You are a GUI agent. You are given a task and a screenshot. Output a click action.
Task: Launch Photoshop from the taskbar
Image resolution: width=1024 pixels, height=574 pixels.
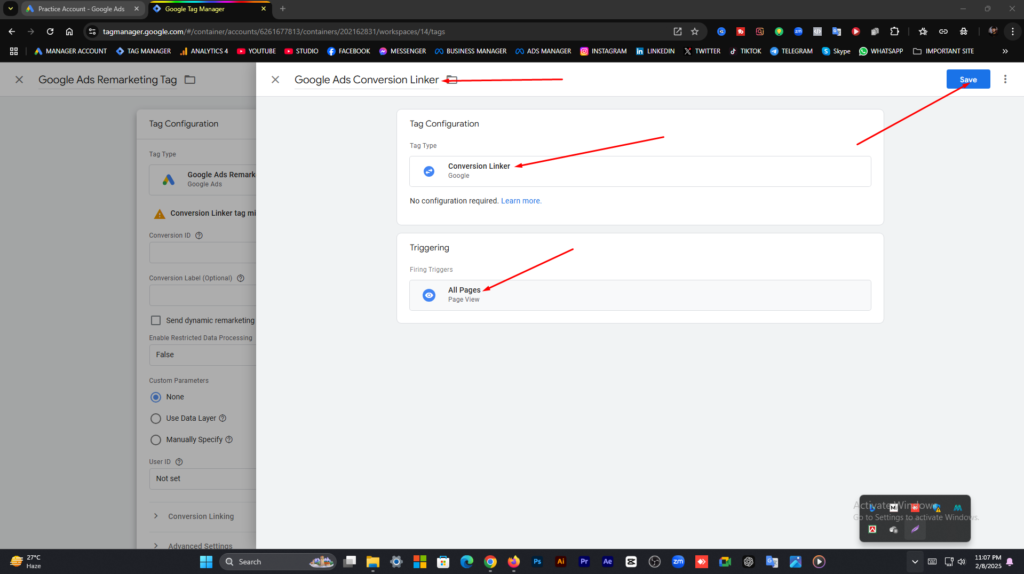pyautogui.click(x=537, y=562)
